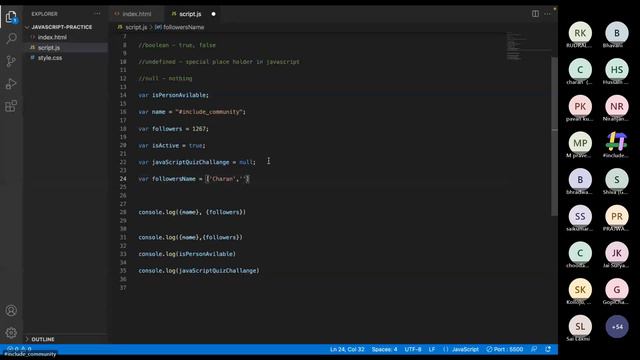
Task: Select charan's C participant avatar
Action: 580,70
